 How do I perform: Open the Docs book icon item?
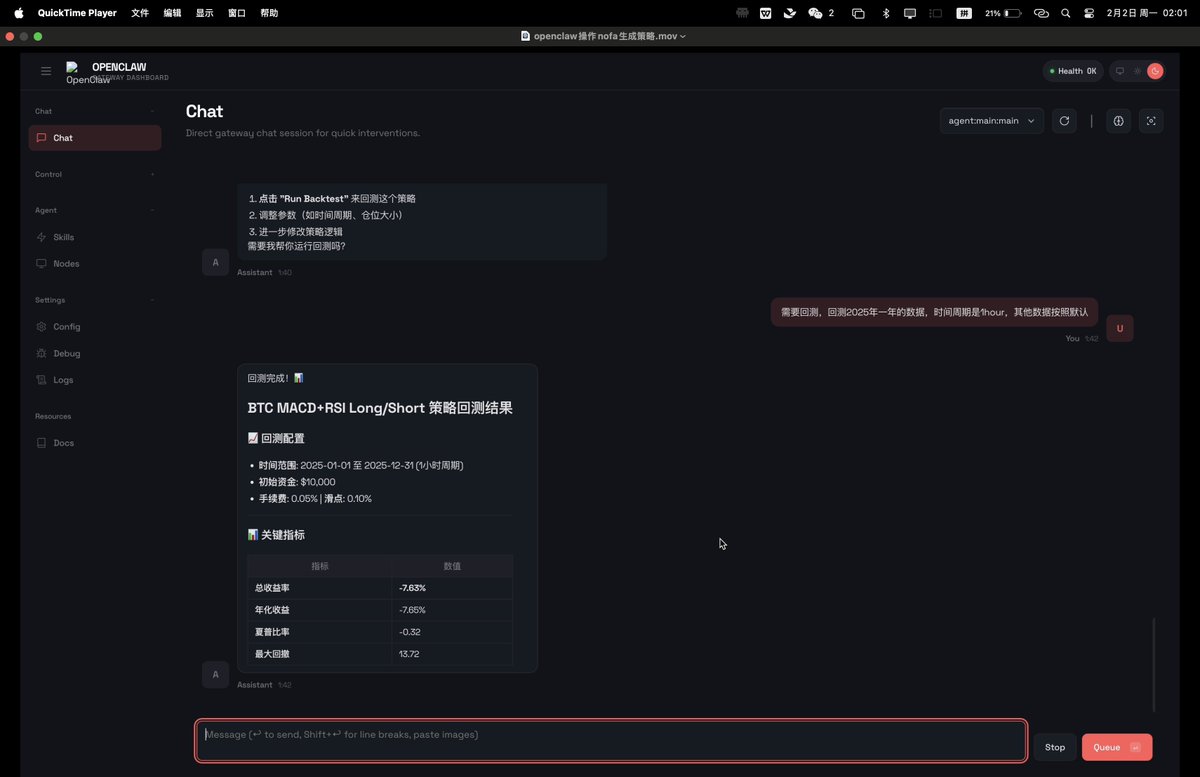pyautogui.click(x=95, y=443)
